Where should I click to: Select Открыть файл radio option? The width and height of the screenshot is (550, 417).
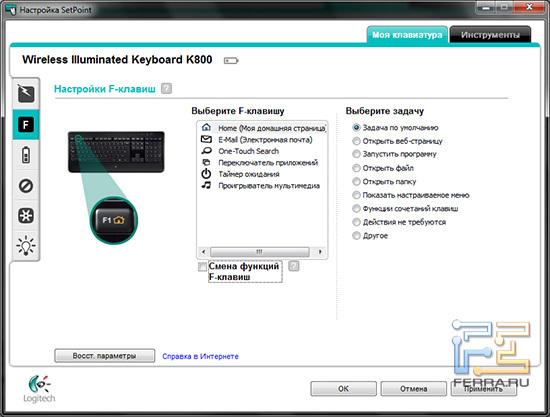(x=356, y=168)
